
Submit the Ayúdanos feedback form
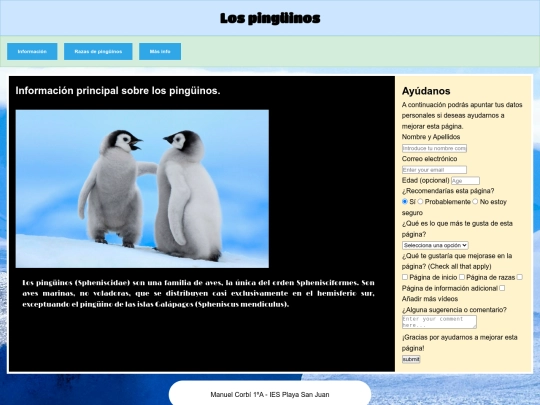point(411,359)
